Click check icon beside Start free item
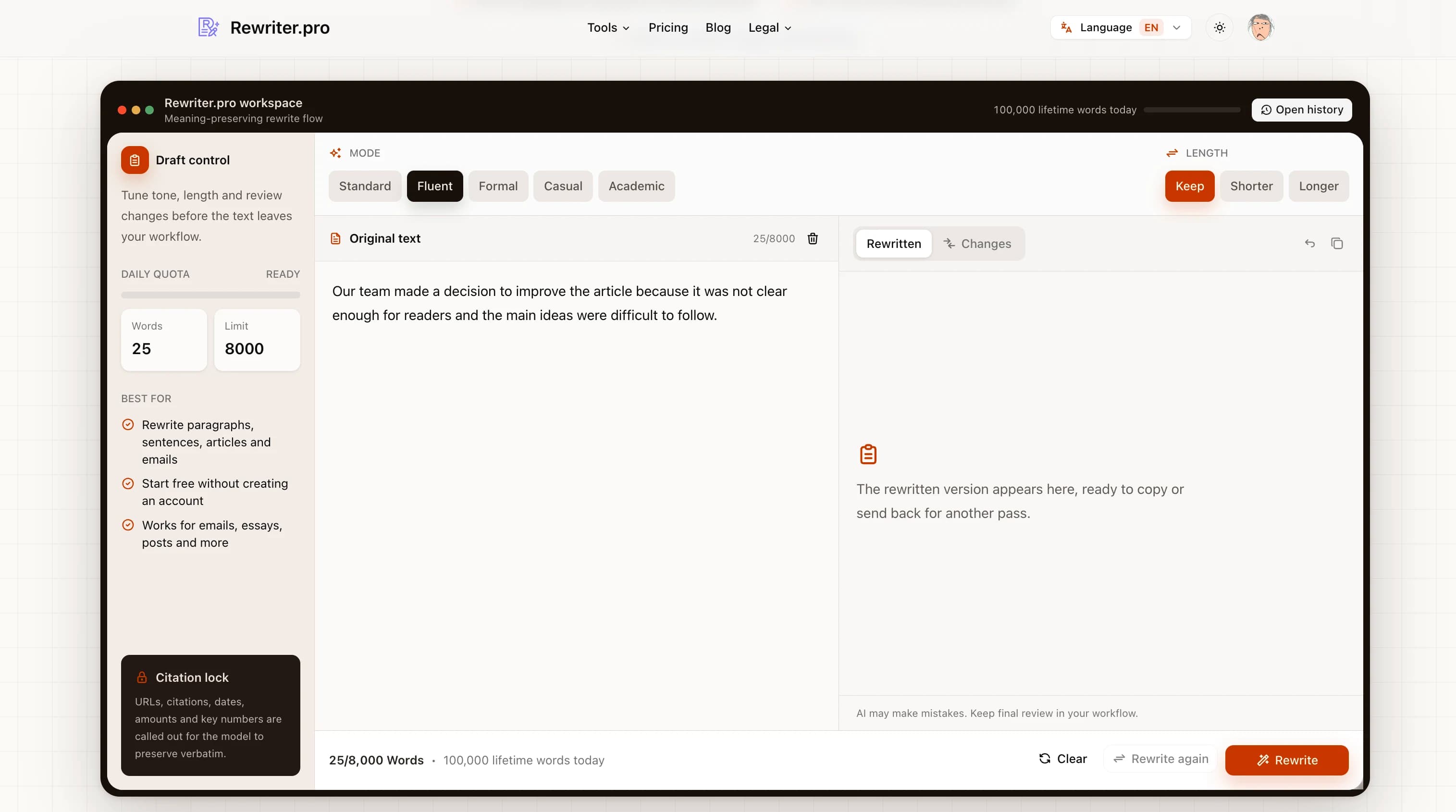Viewport: 1456px width, 812px height. point(128,483)
